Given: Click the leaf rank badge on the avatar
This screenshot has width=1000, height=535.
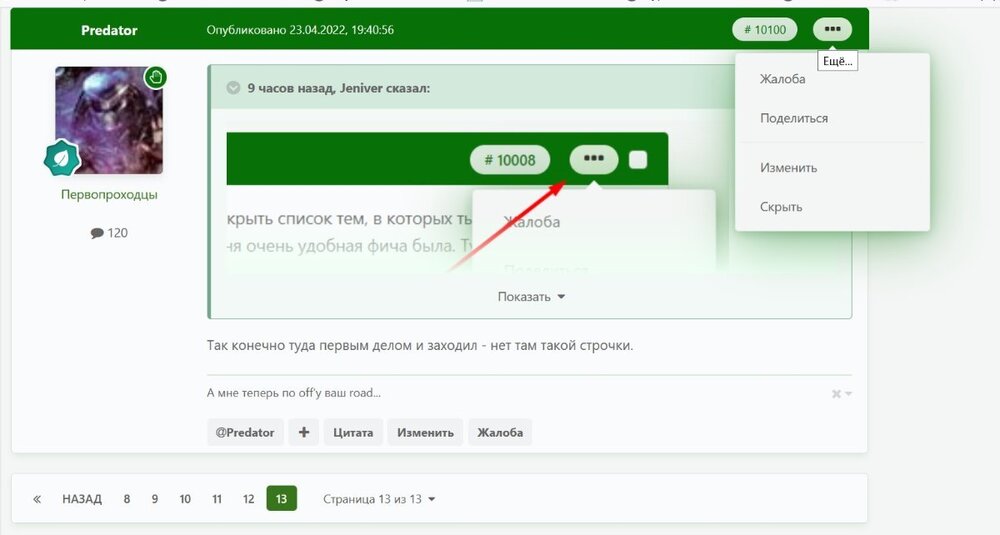Looking at the screenshot, I should (62, 158).
